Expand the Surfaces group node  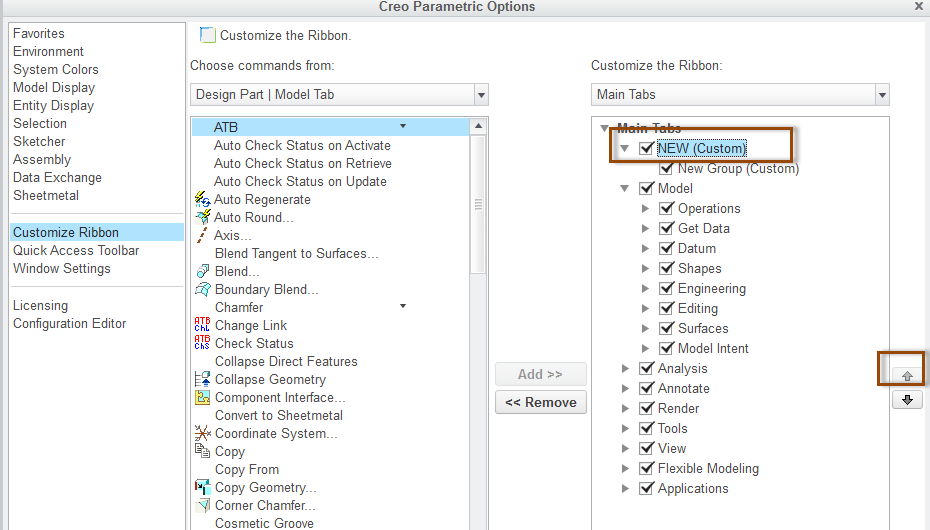pyautogui.click(x=645, y=328)
